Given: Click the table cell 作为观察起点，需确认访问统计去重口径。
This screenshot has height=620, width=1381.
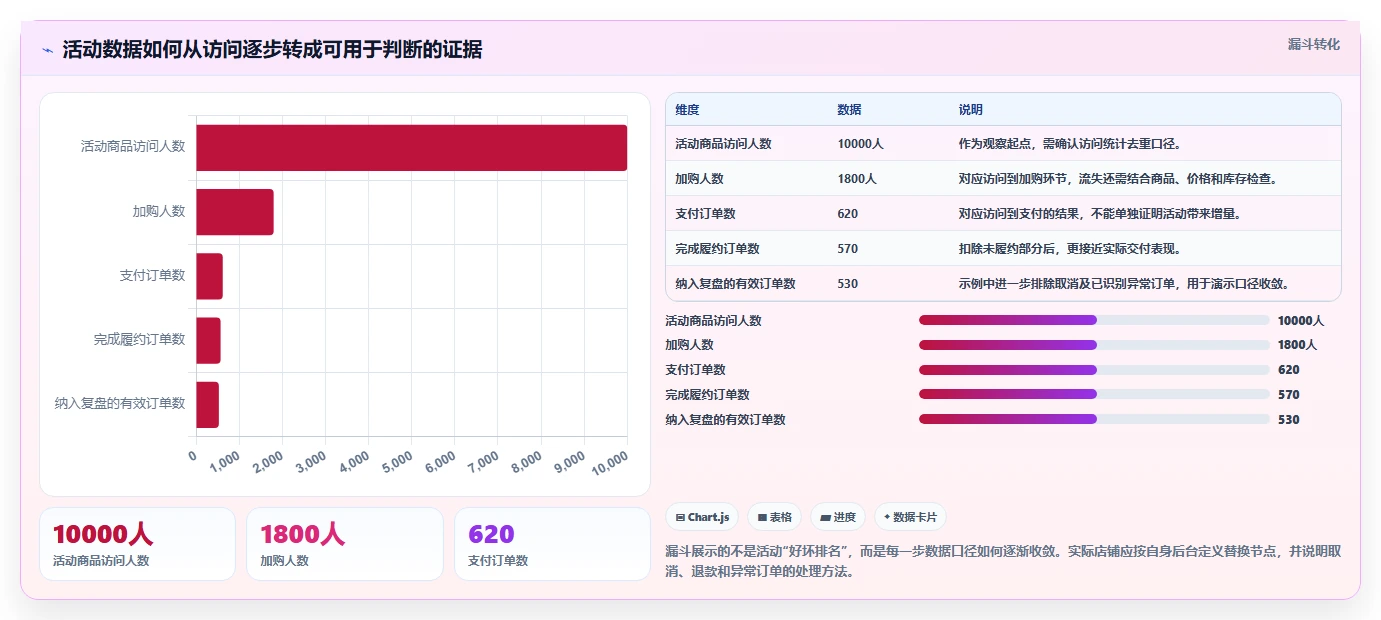Looking at the screenshot, I should click(x=1072, y=143).
